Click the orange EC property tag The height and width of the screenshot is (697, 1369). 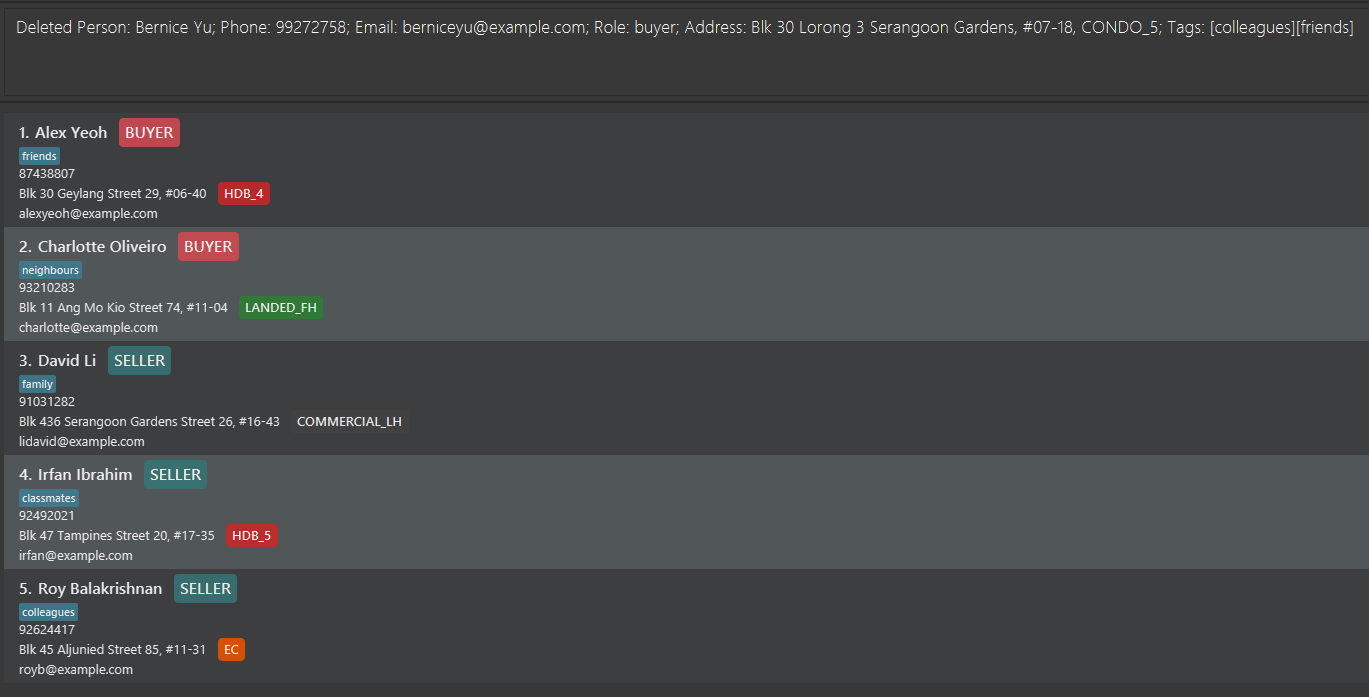click(231, 650)
